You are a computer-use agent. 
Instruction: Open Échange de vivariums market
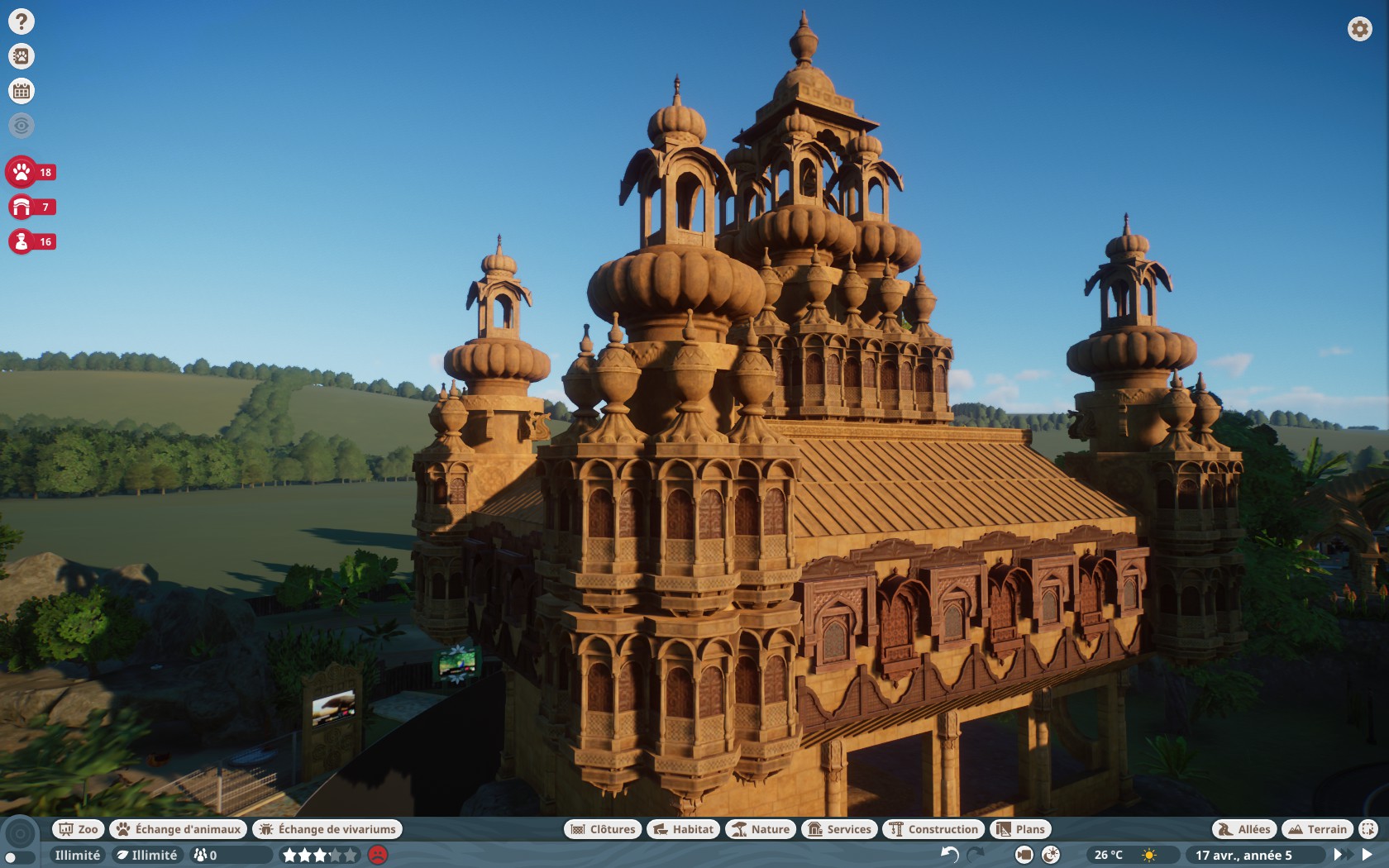328,829
